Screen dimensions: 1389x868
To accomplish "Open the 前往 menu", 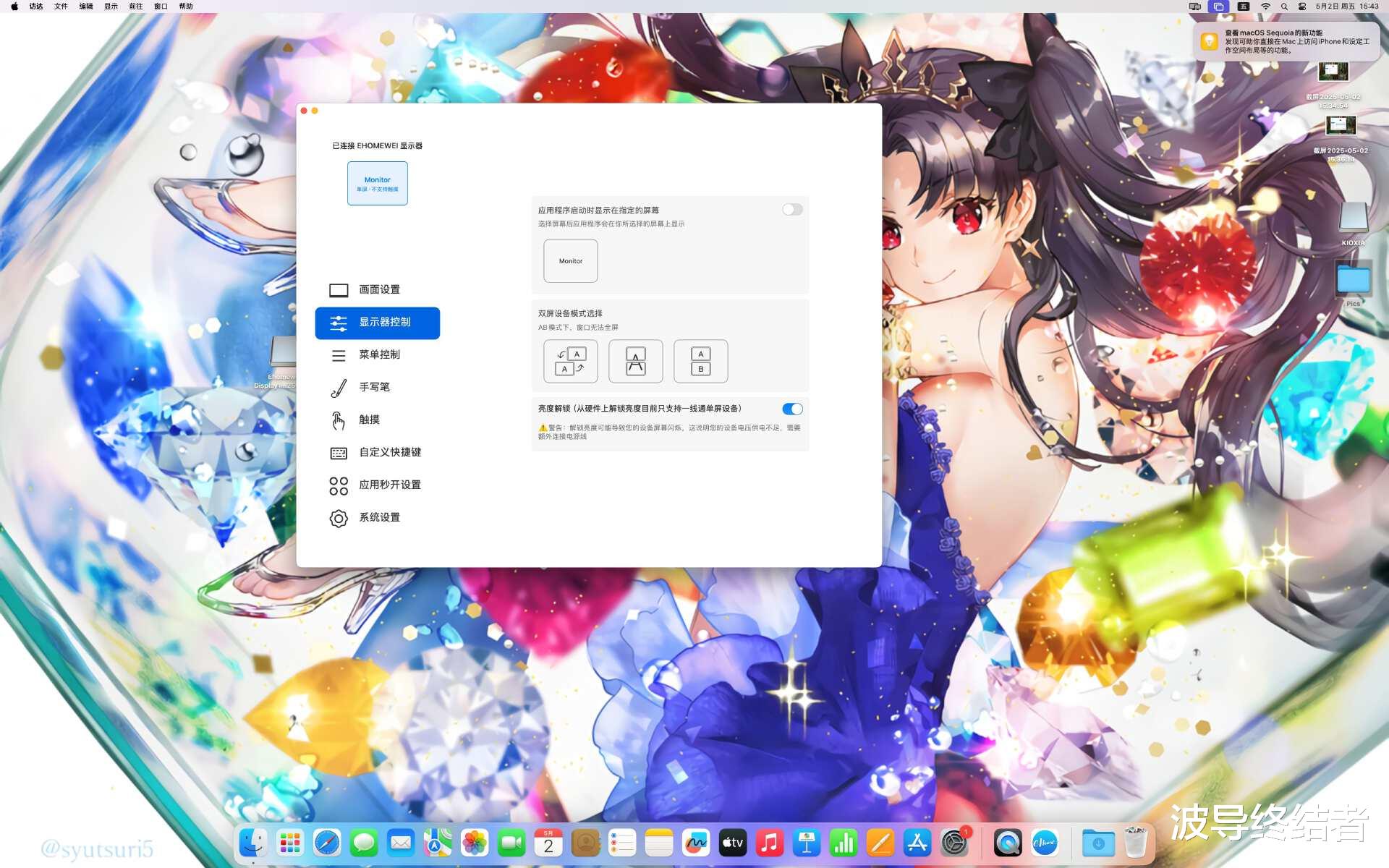I will (136, 7).
